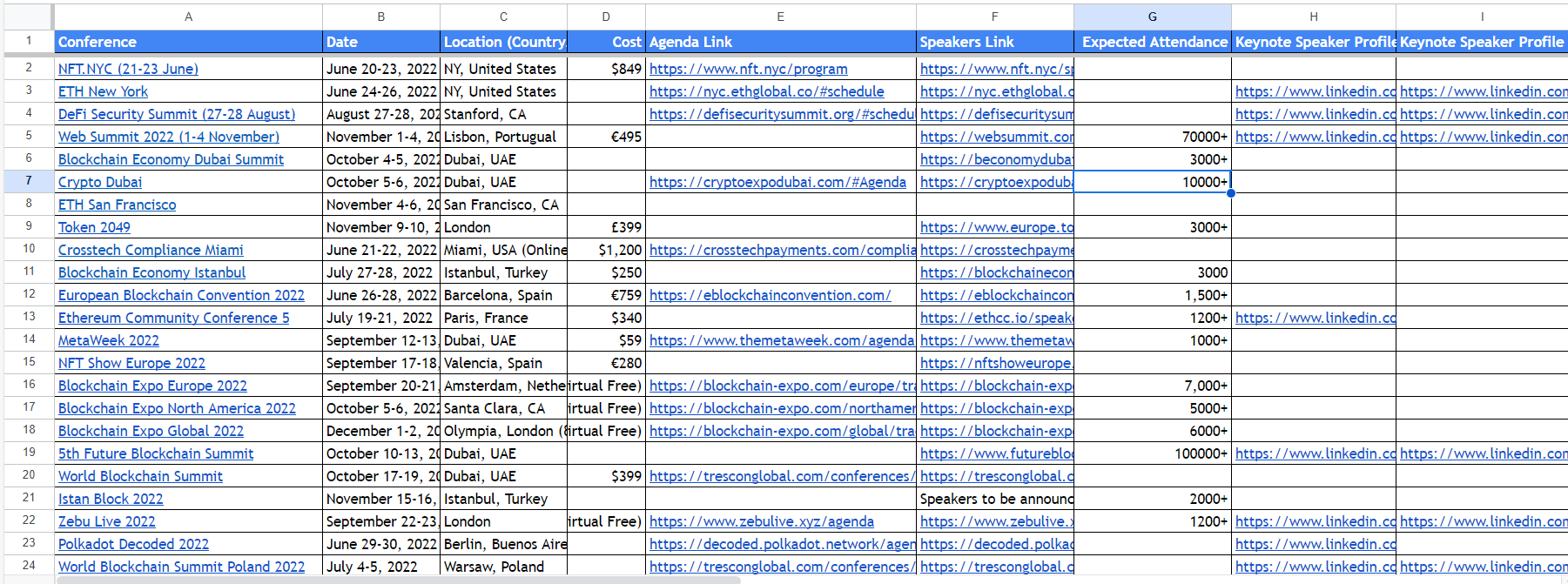The width and height of the screenshot is (1568, 584).
Task: Select the Paris, France location cell
Action: tap(503, 318)
